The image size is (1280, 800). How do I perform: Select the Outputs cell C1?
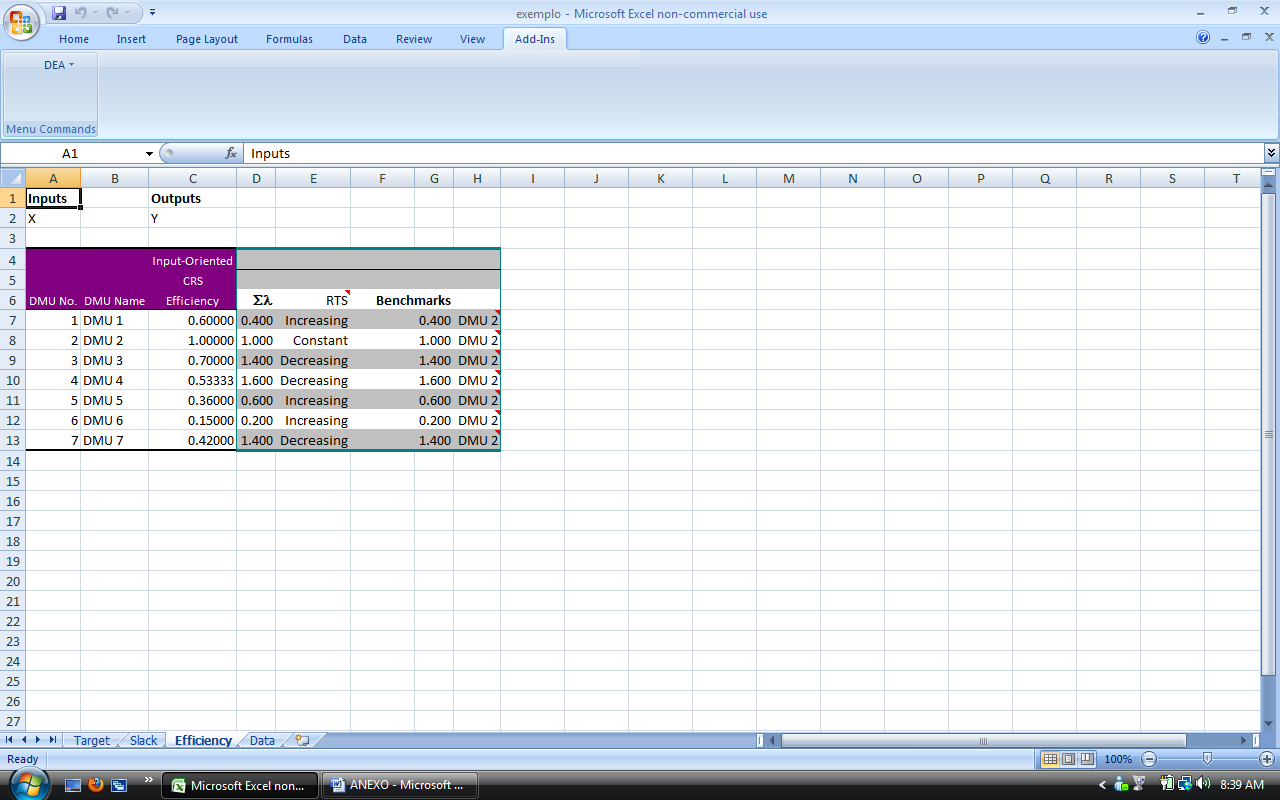[193, 198]
